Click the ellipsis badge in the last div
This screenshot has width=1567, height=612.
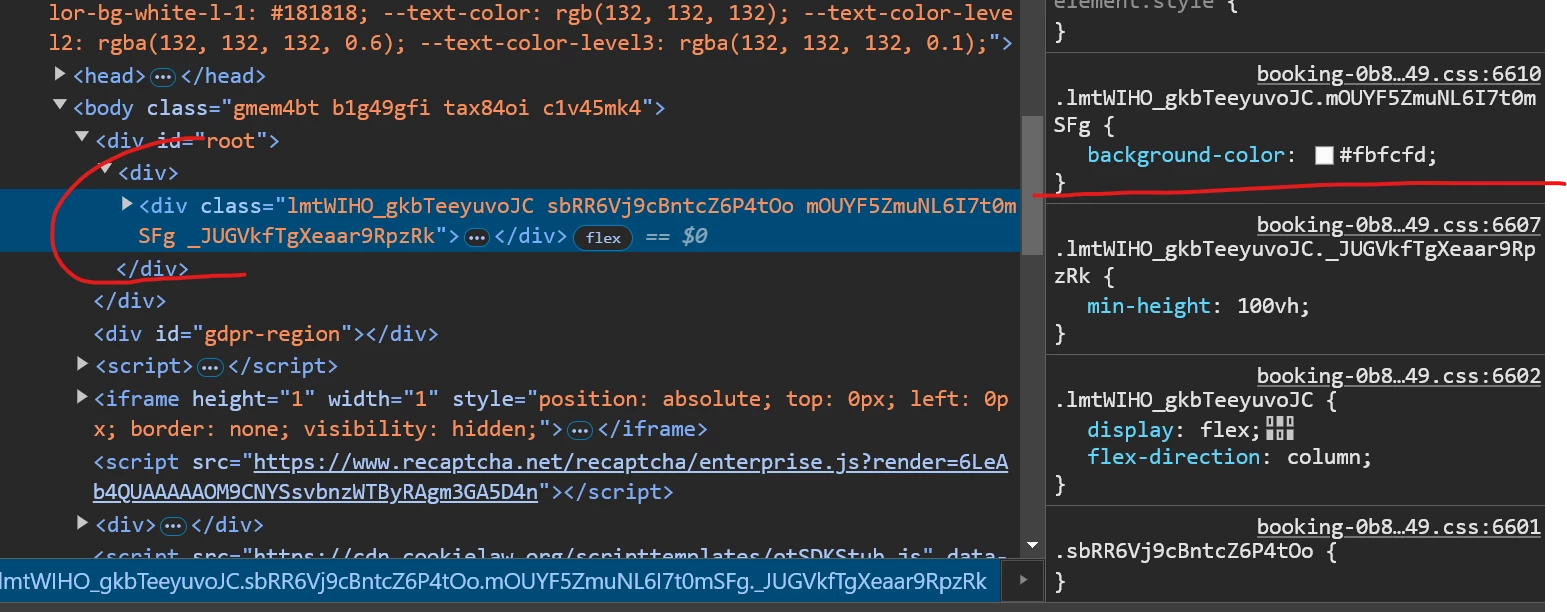pos(174,526)
